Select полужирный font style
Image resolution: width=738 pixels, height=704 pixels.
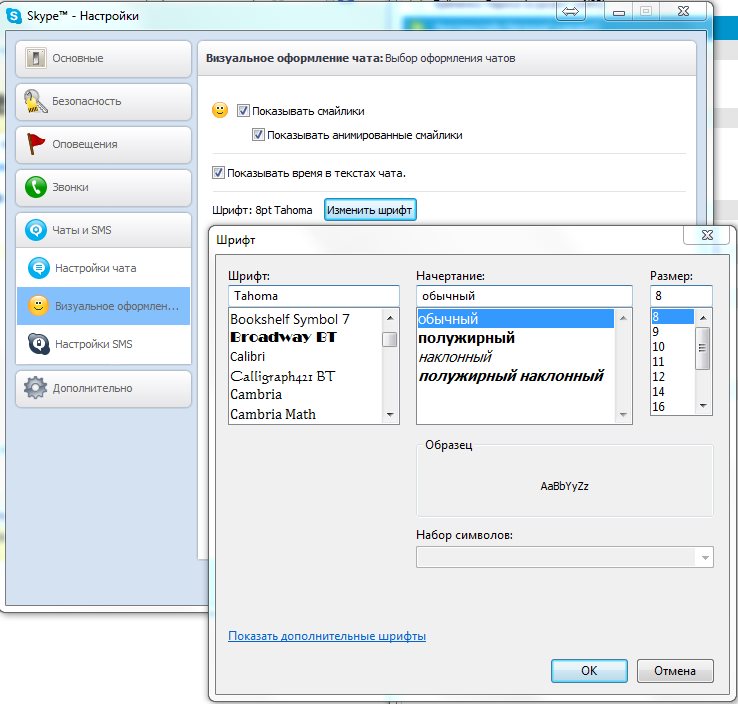pyautogui.click(x=516, y=338)
